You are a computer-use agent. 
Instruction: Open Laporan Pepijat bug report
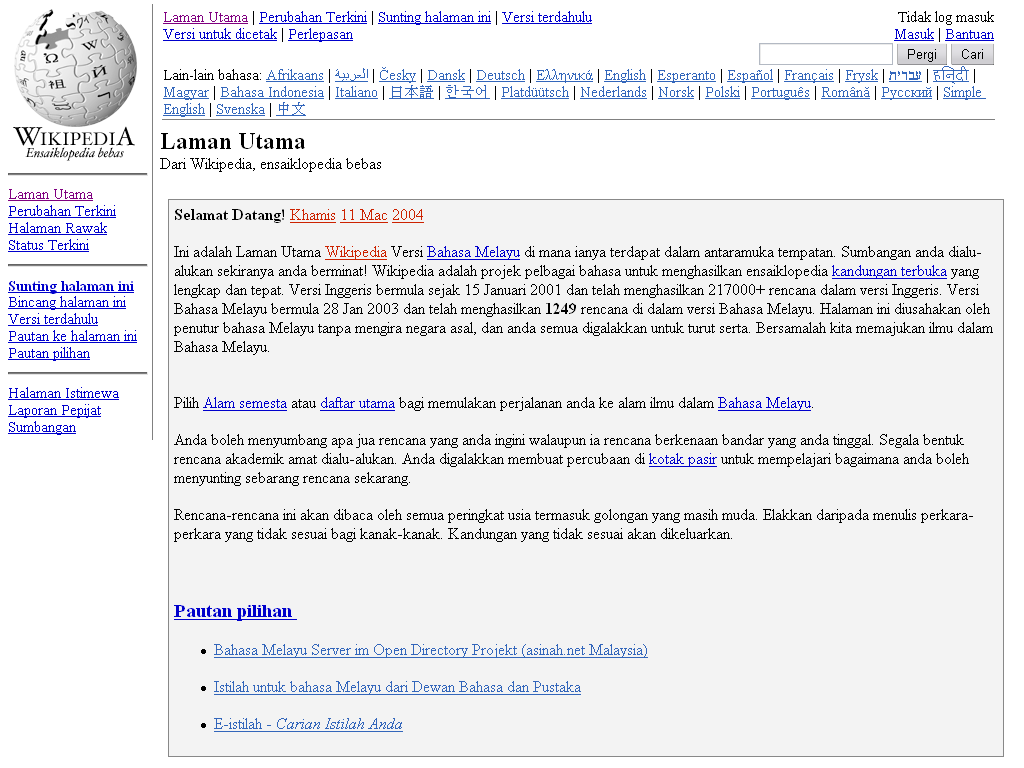coord(54,411)
